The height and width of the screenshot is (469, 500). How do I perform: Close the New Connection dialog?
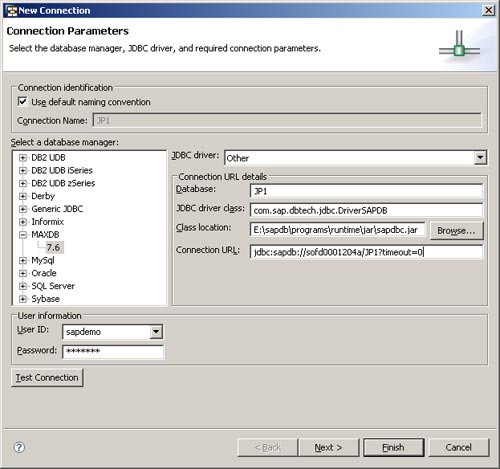click(x=488, y=10)
